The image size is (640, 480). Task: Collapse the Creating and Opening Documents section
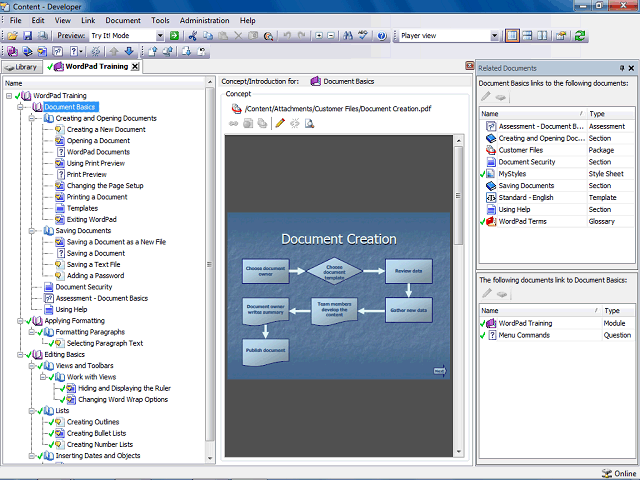pyautogui.click(x=32, y=118)
